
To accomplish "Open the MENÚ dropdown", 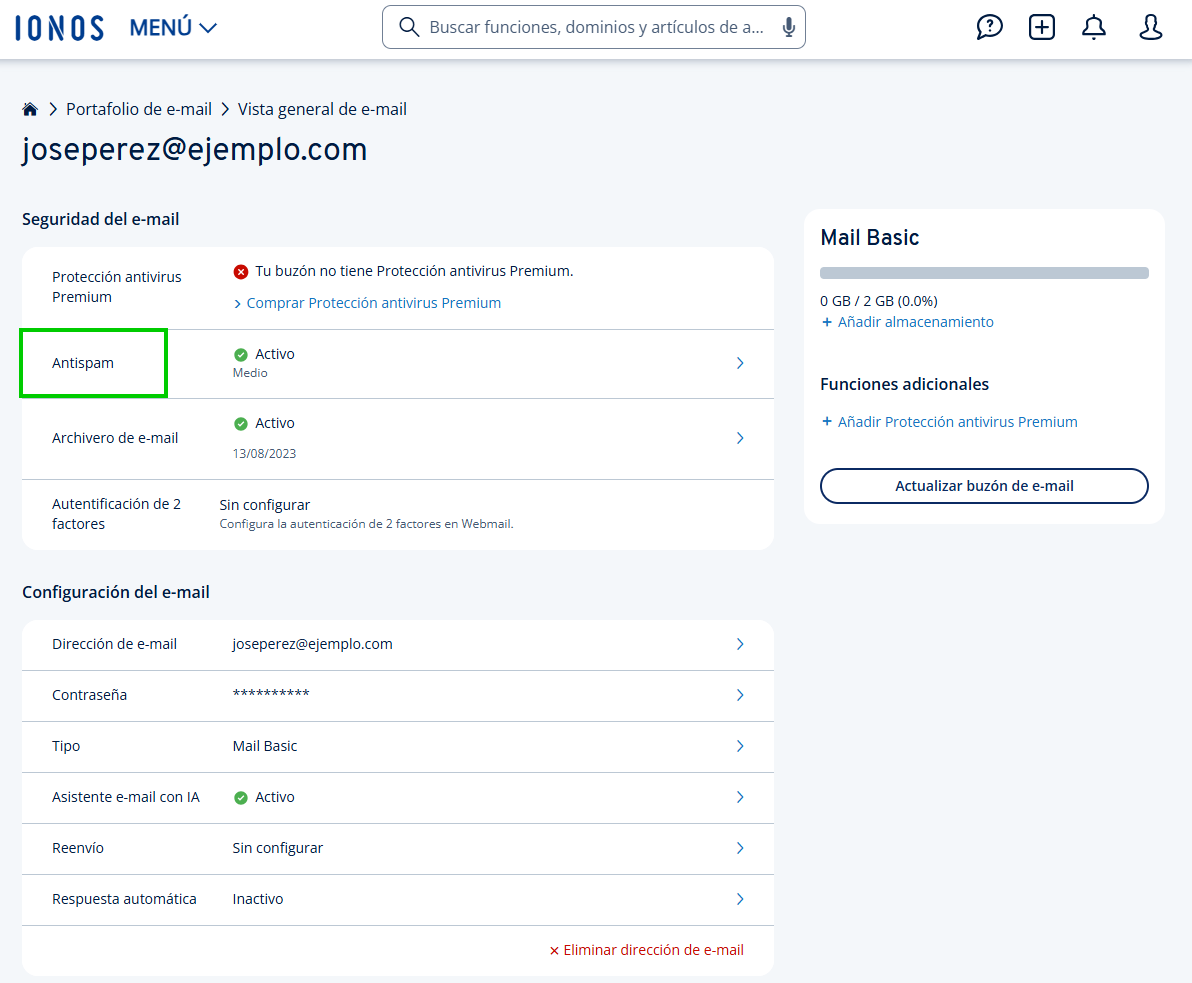I will point(173,28).
